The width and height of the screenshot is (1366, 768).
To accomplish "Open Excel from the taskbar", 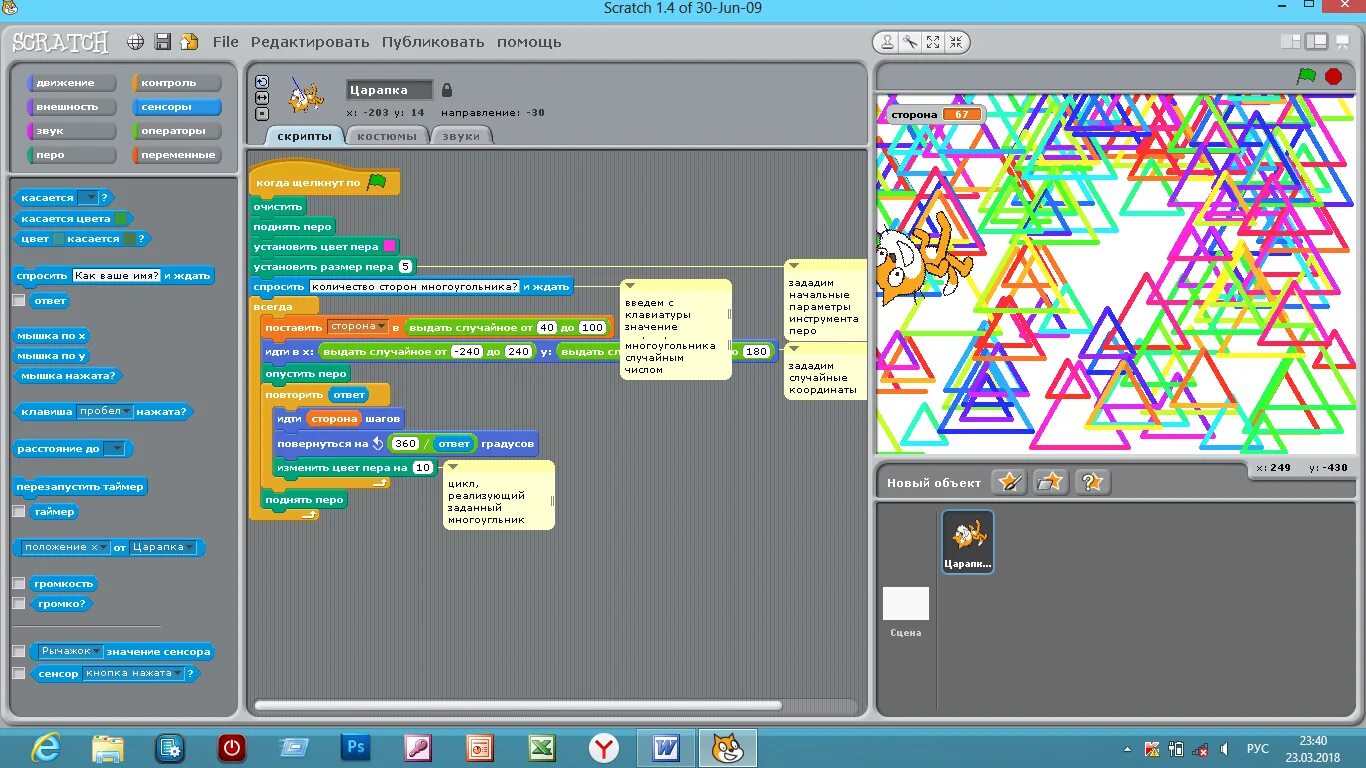I will (542, 748).
